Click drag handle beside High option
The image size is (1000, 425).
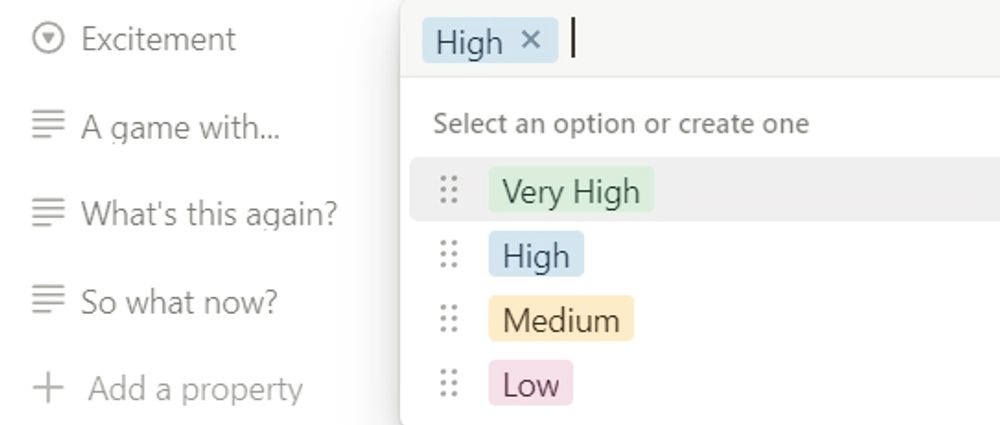click(x=449, y=255)
